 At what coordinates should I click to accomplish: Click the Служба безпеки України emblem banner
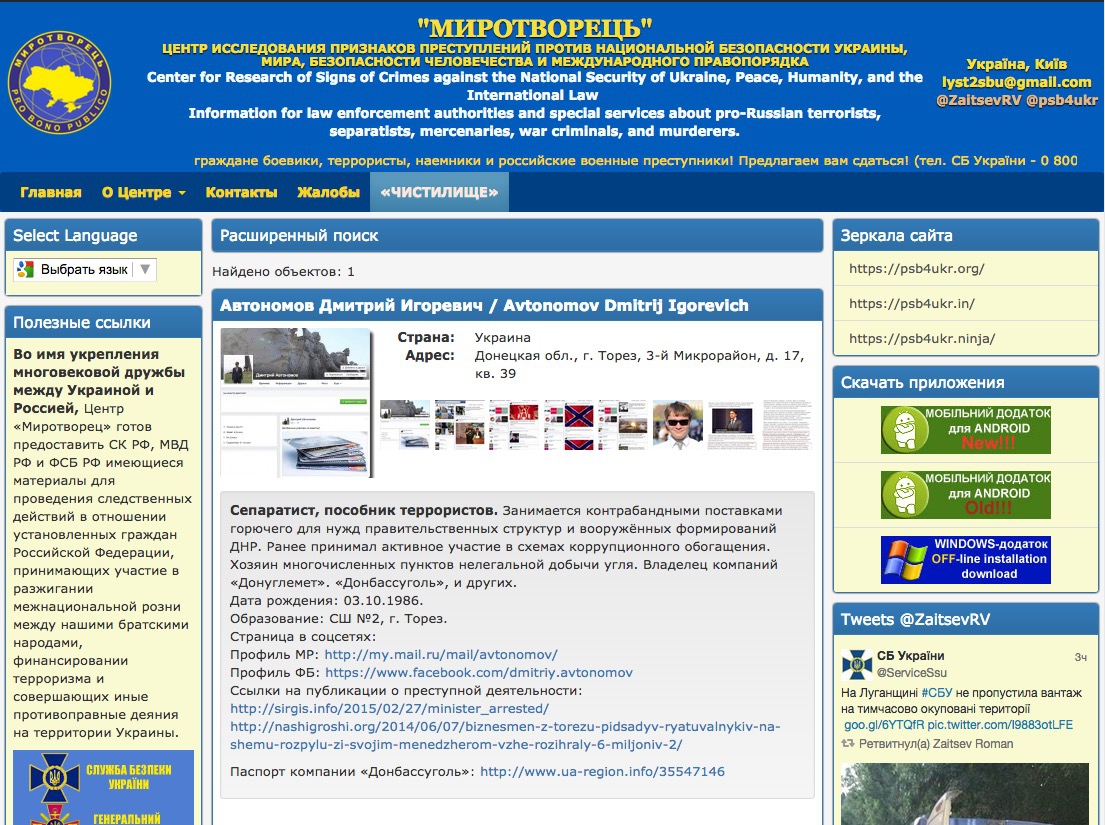(103, 787)
